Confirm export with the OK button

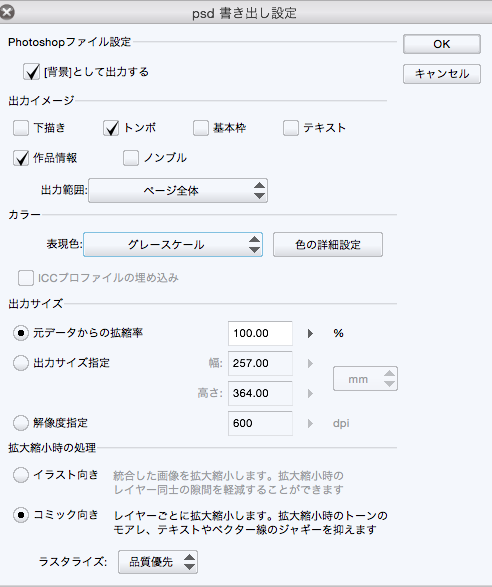tap(442, 44)
